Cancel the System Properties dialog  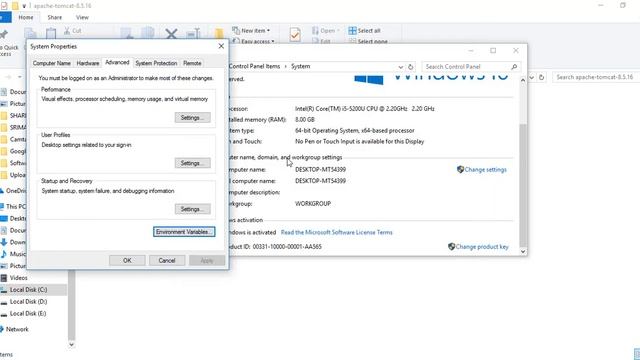pyautogui.click(x=167, y=260)
